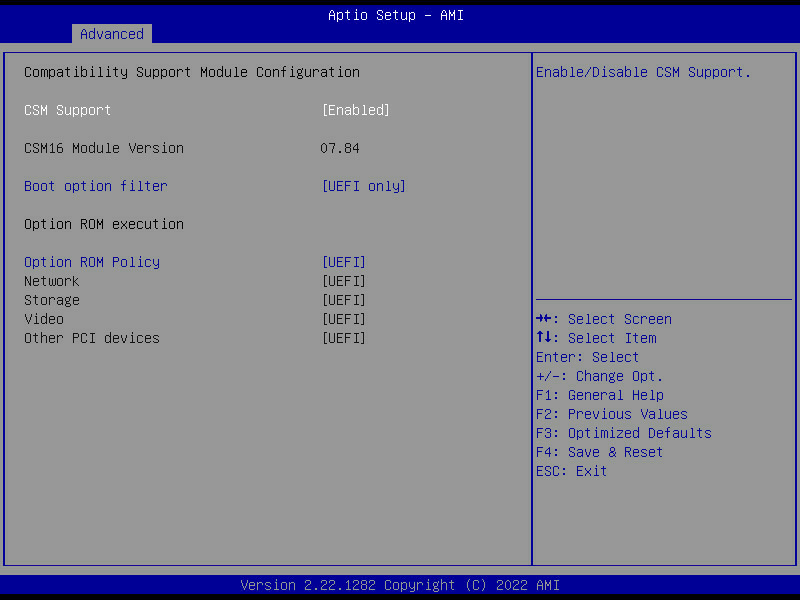The image size is (800, 600).
Task: Open the CSM Support [Enabled] value
Action: pyautogui.click(x=356, y=110)
